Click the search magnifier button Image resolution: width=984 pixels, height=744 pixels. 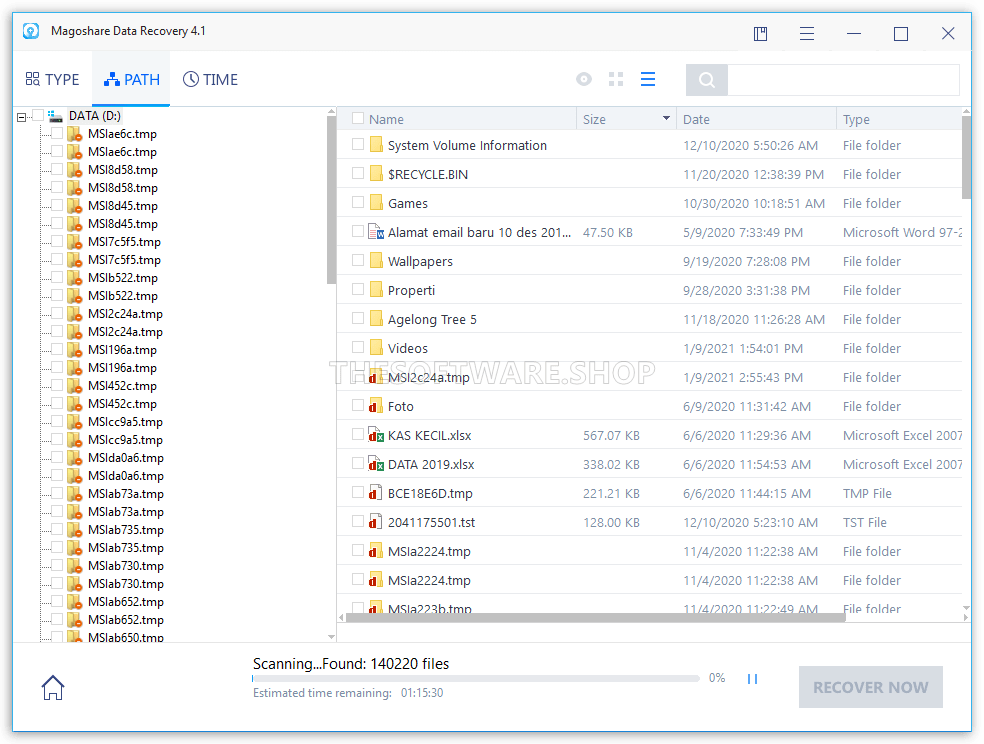(x=707, y=80)
